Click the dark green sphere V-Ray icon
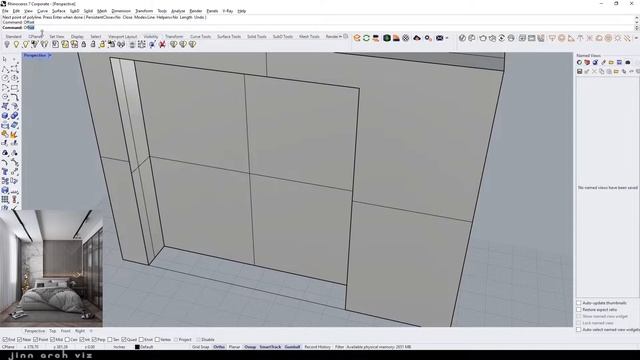Screen dimensions: 640x360 (x=387, y=38)
